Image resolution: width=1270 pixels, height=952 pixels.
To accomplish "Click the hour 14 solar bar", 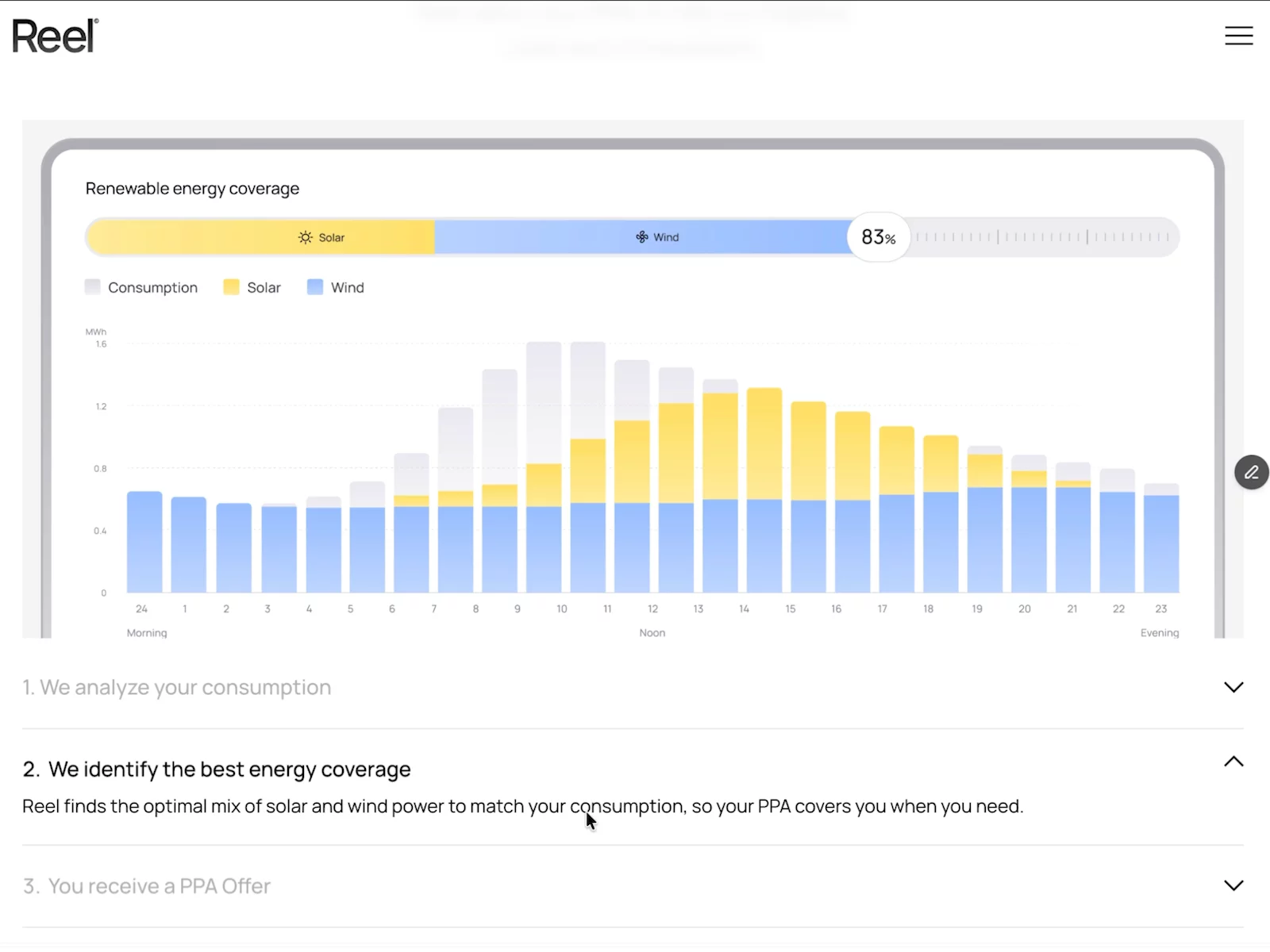I will pyautogui.click(x=764, y=443).
